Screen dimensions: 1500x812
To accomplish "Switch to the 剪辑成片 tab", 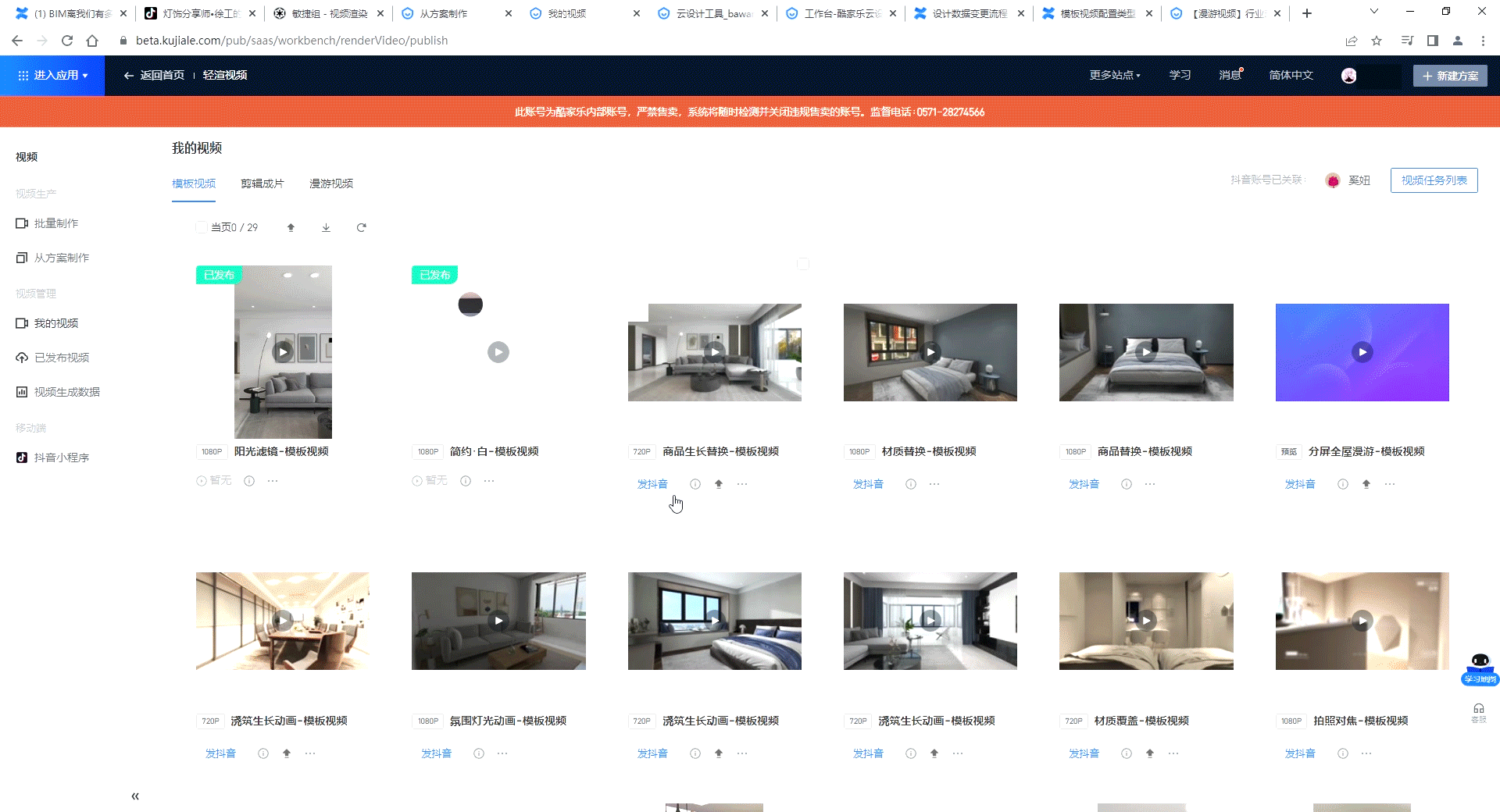I will 262,183.
